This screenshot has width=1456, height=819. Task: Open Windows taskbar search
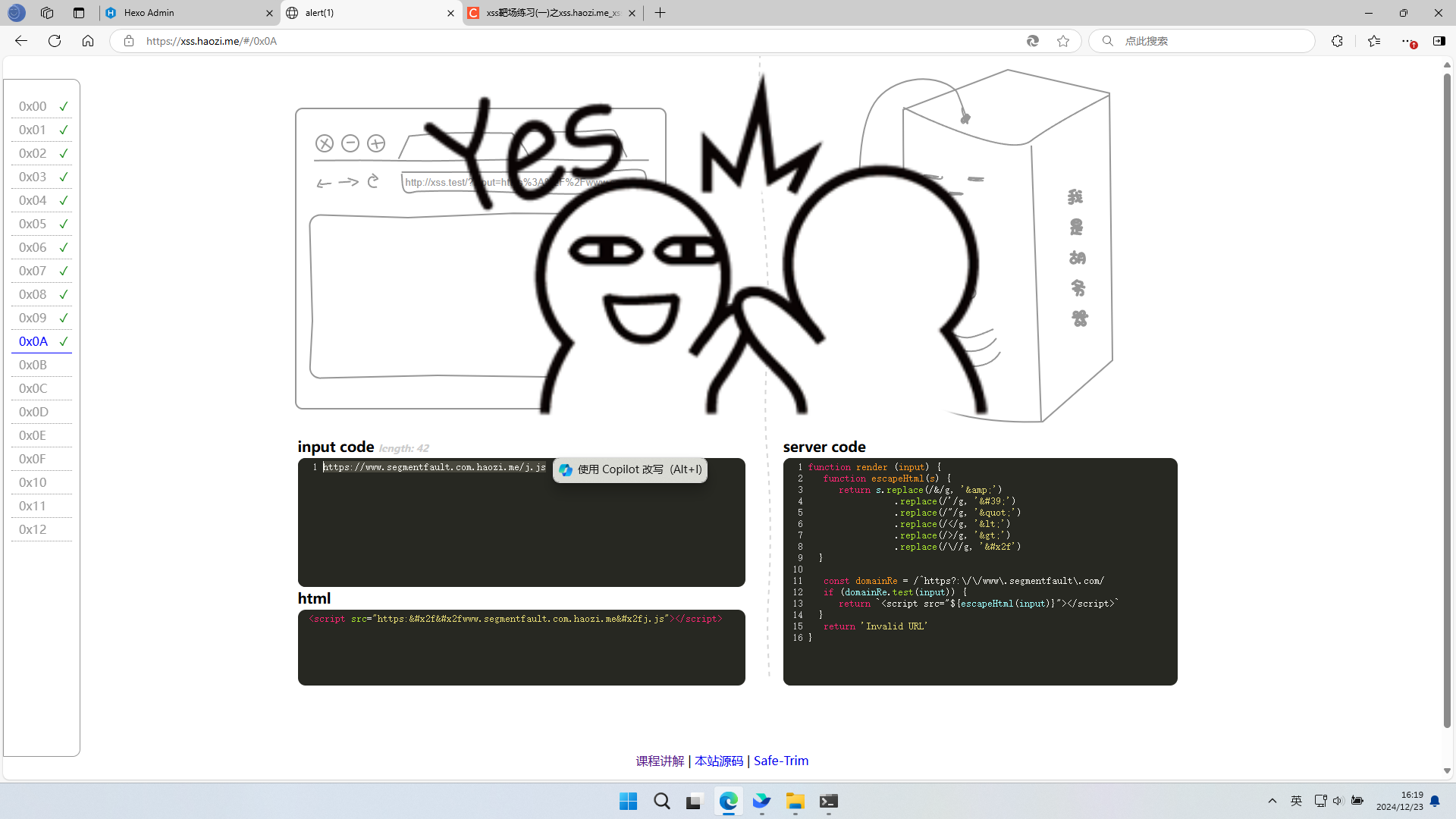click(x=662, y=802)
